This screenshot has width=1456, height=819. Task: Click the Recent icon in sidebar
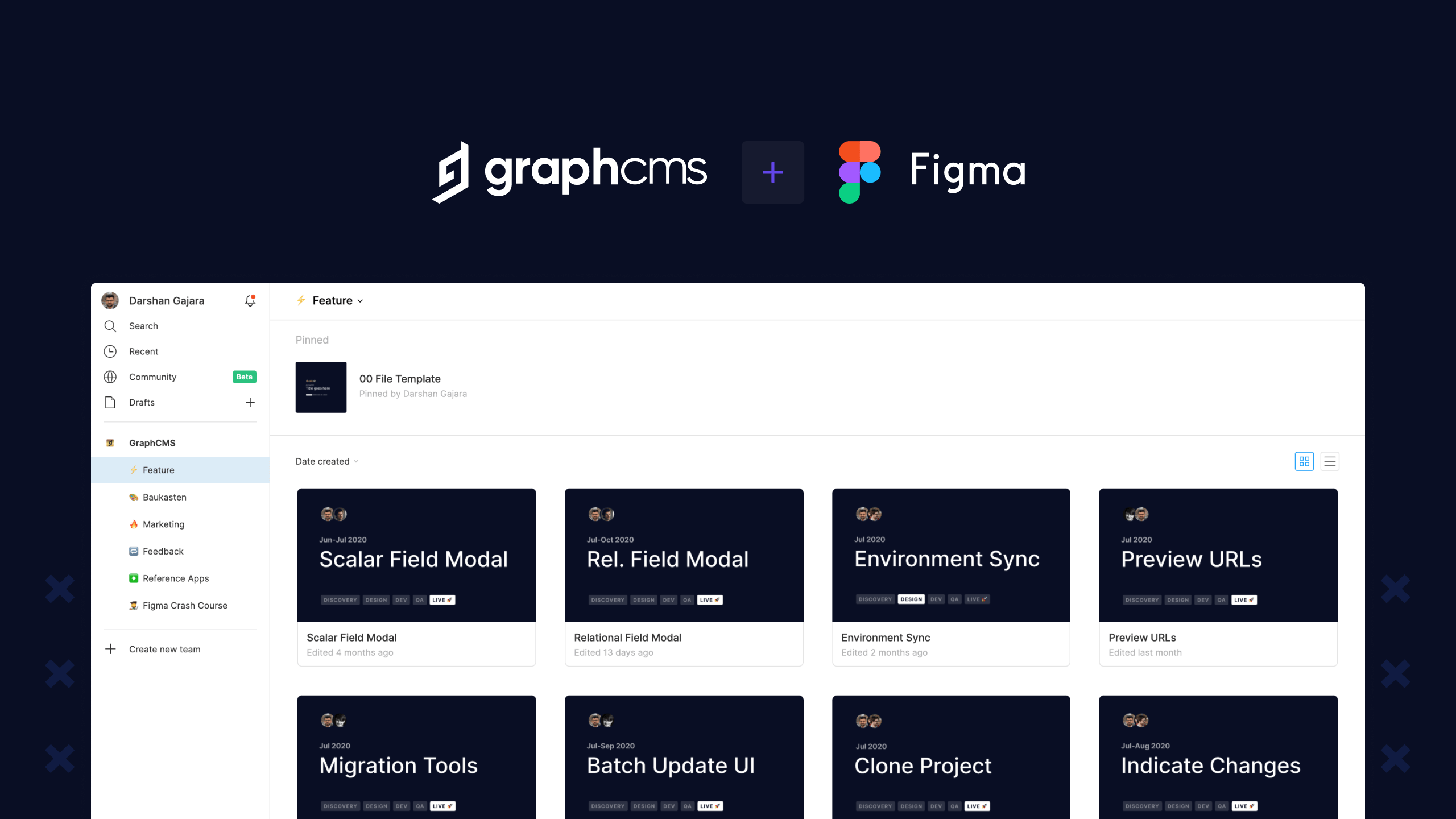(110, 351)
